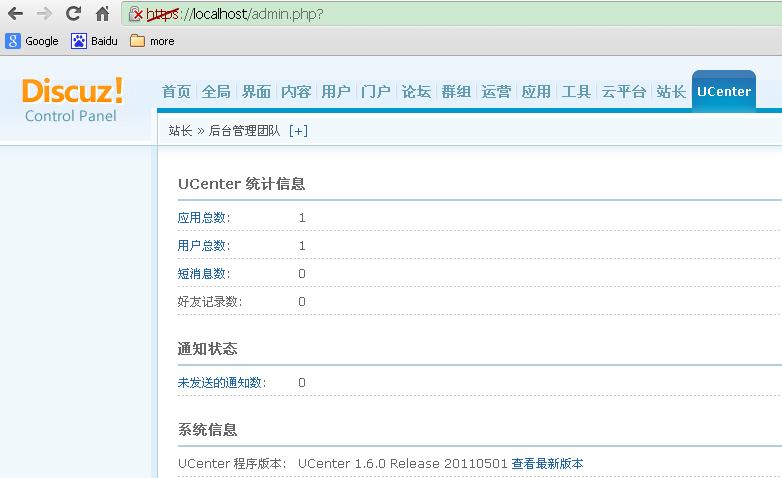Image resolution: width=782 pixels, height=478 pixels.
Task: Open the 云平台 tab
Action: tap(623, 91)
